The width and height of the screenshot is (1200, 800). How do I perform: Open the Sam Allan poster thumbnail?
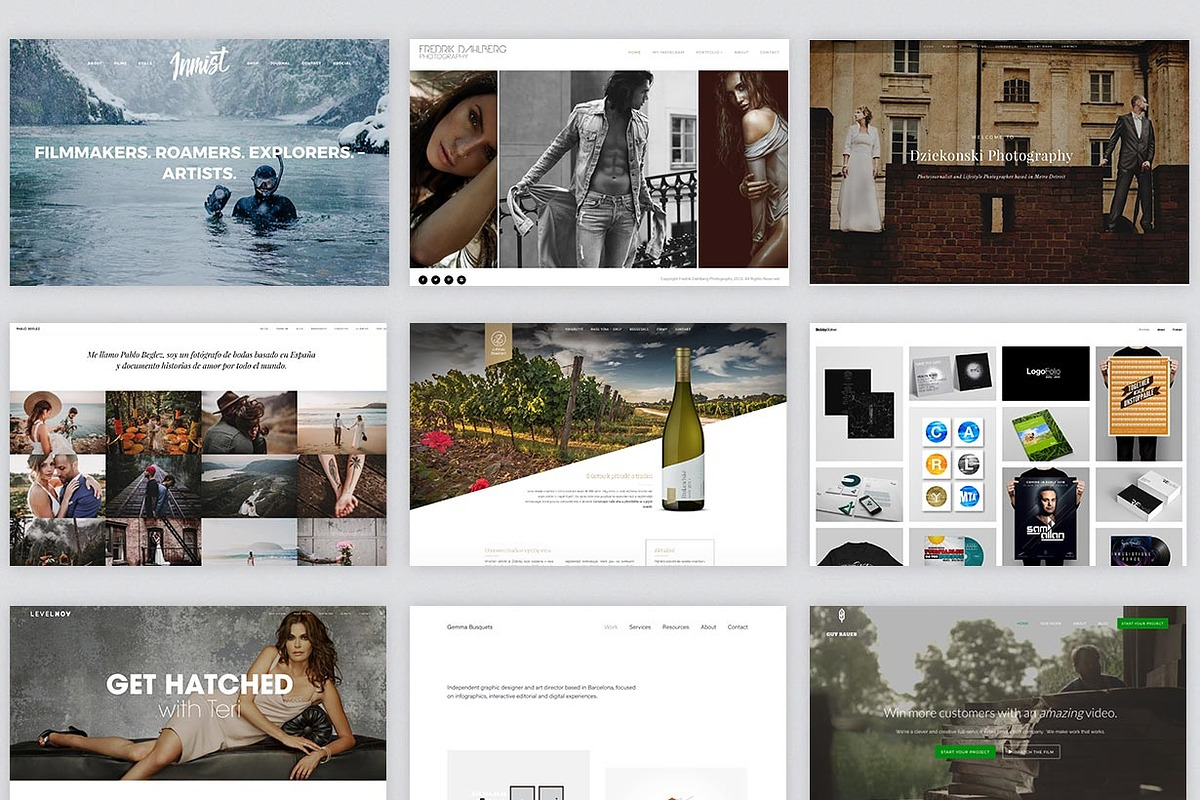click(x=1046, y=515)
